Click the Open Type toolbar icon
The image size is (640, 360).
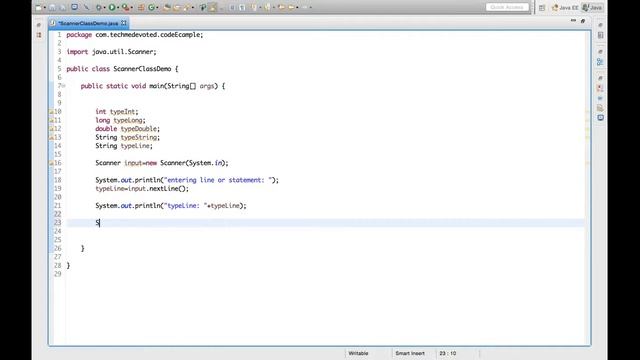coord(167,7)
